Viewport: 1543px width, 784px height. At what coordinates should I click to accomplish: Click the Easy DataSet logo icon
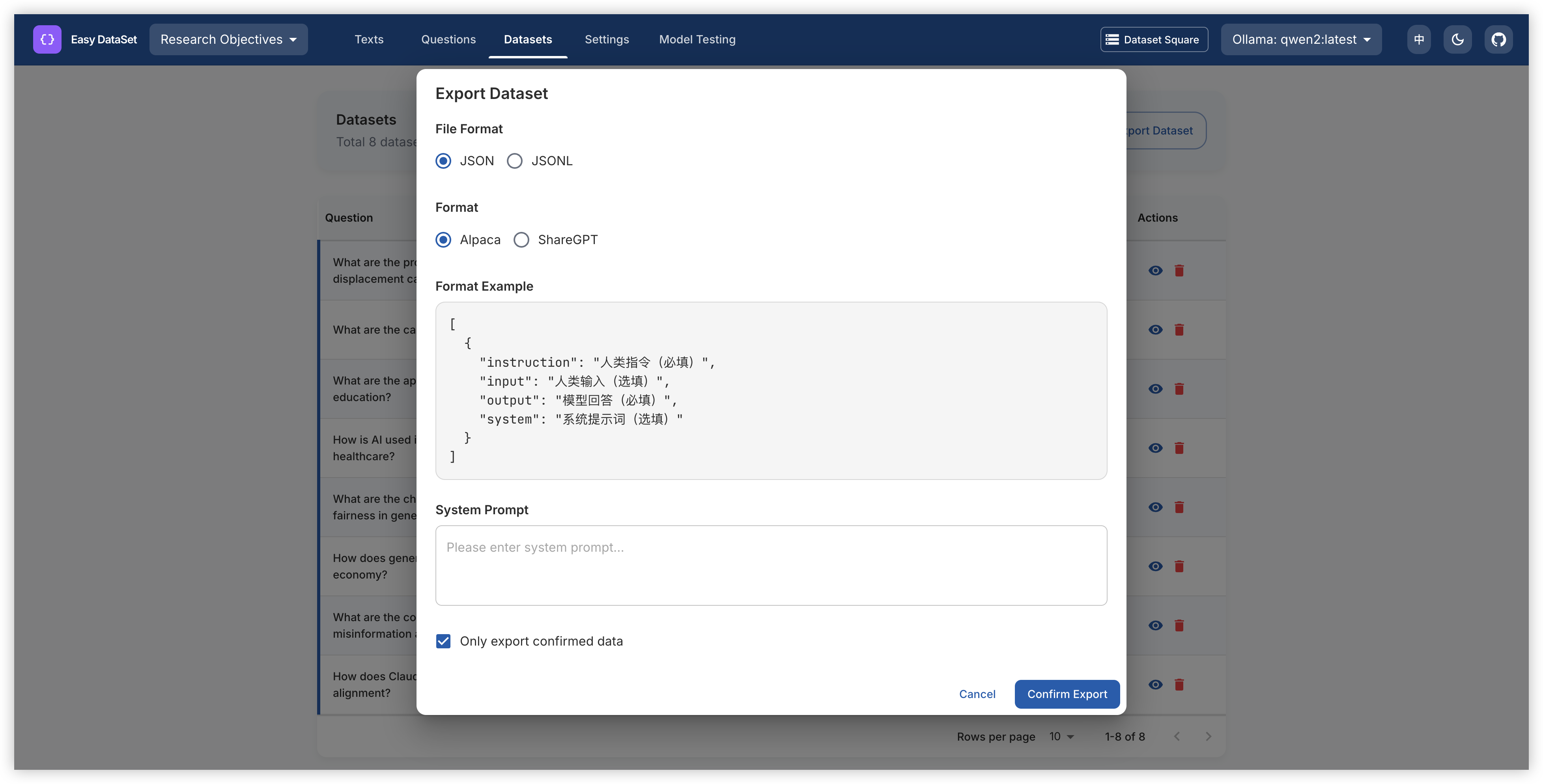point(47,39)
